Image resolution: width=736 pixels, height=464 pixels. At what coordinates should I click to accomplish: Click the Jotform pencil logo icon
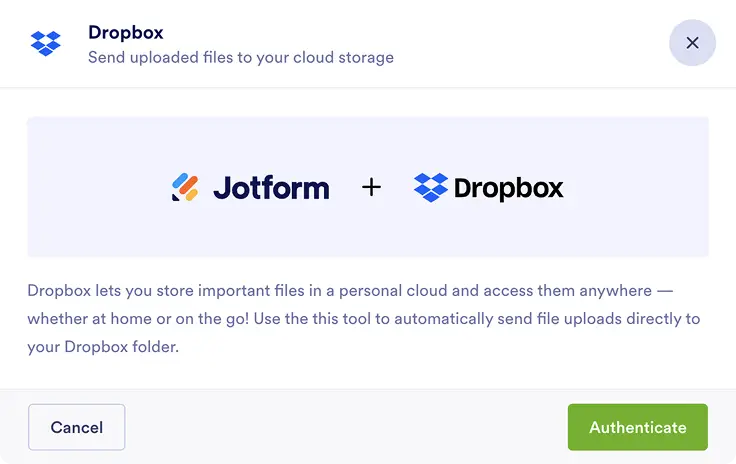click(185, 187)
